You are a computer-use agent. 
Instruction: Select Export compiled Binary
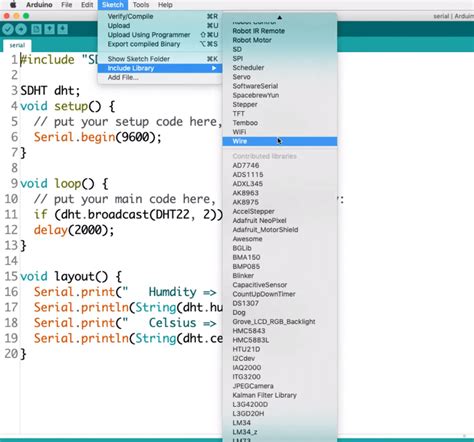coord(160,44)
